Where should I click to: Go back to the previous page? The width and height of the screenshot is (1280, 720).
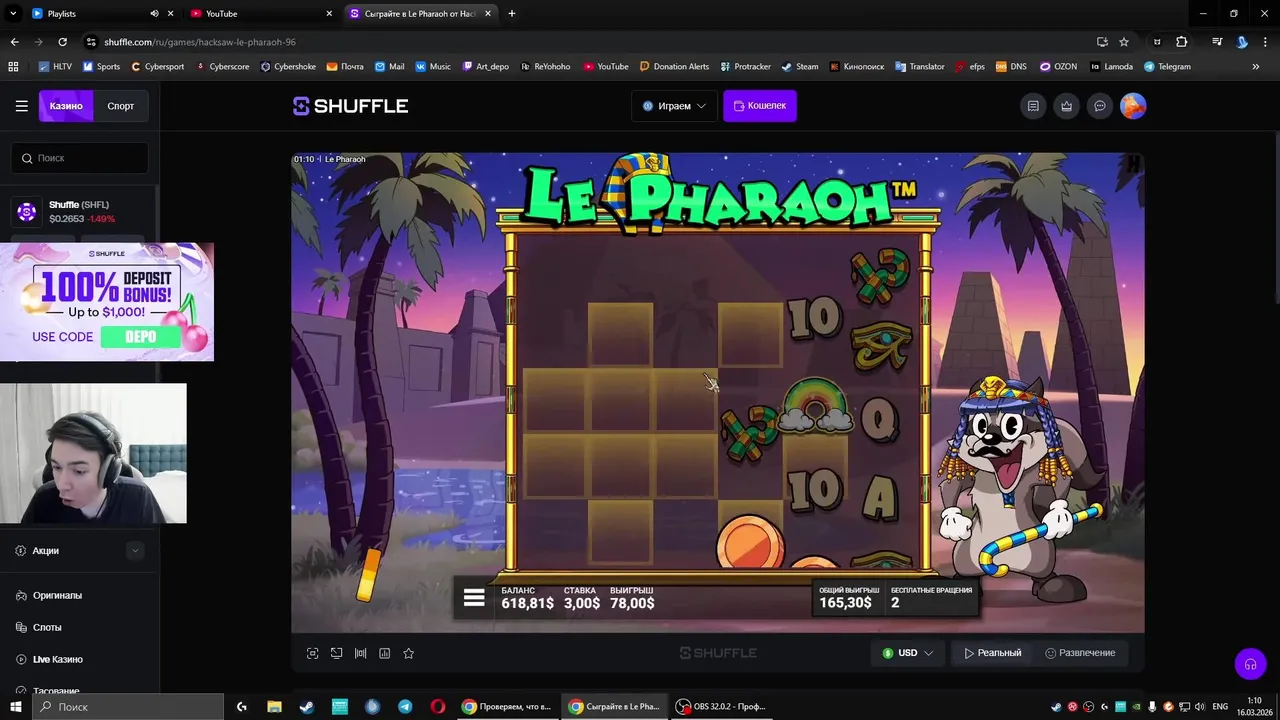[14, 42]
